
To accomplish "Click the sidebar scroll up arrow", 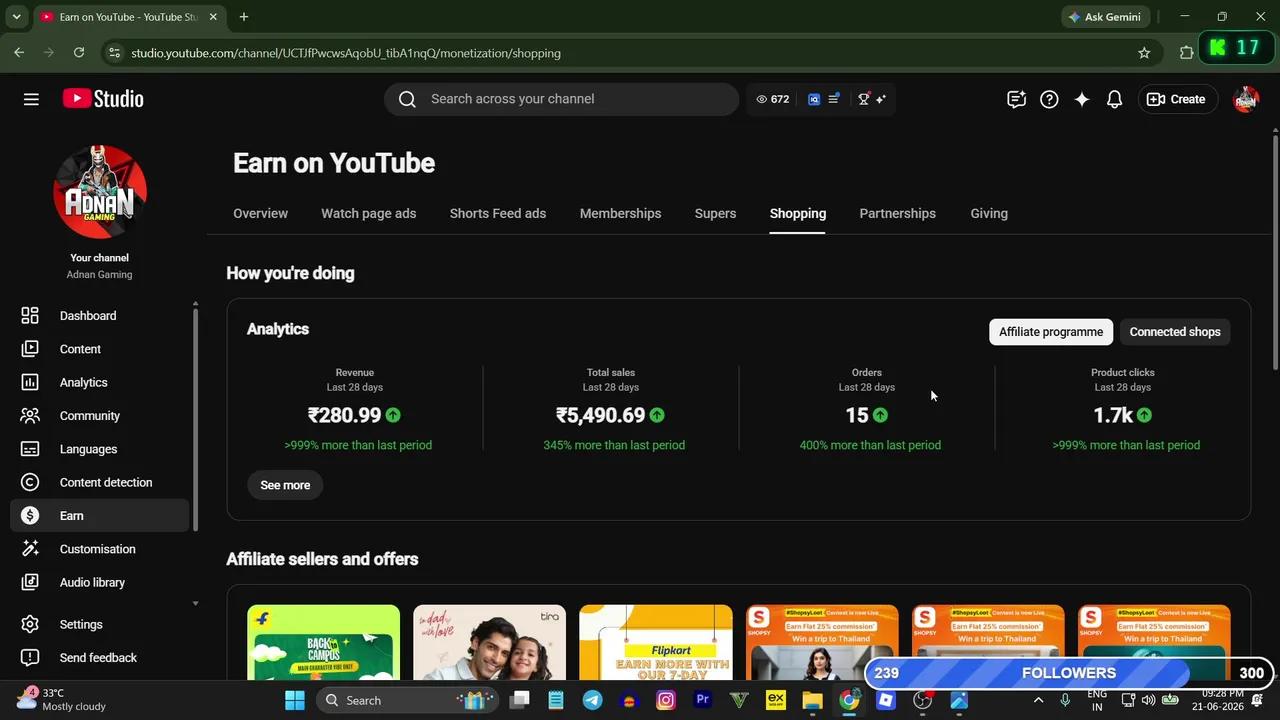I will point(195,303).
